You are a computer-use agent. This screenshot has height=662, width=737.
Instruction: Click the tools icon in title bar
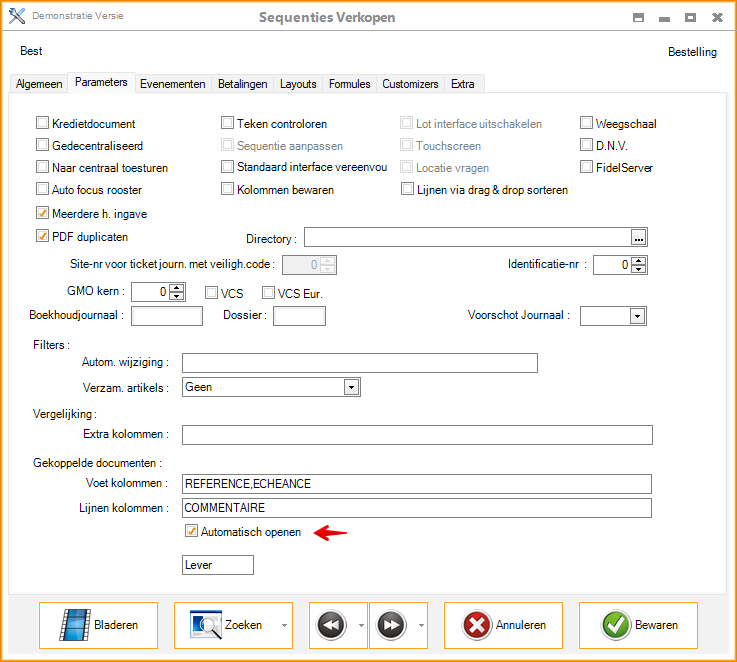click(16, 17)
